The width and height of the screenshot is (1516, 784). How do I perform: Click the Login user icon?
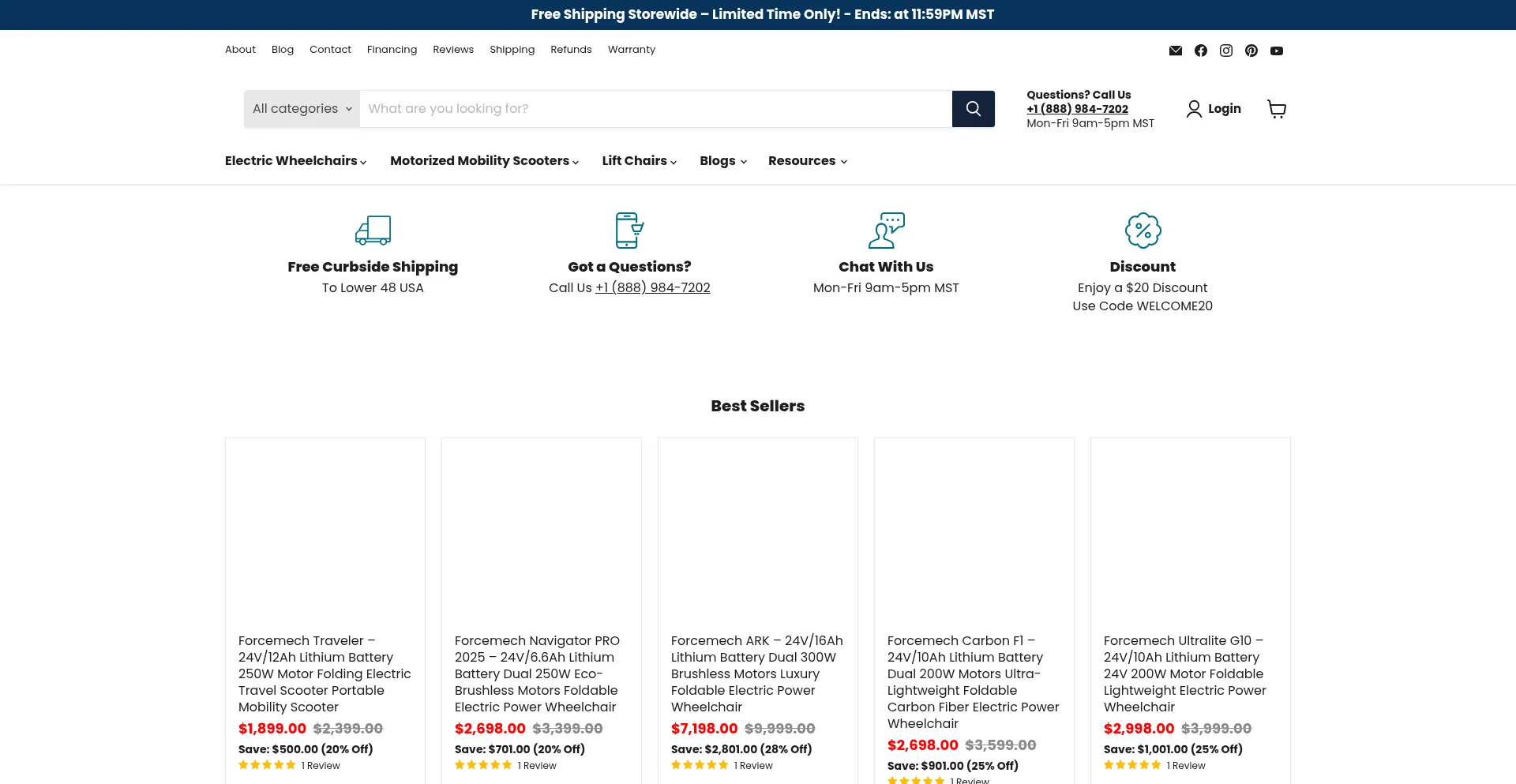[1194, 109]
